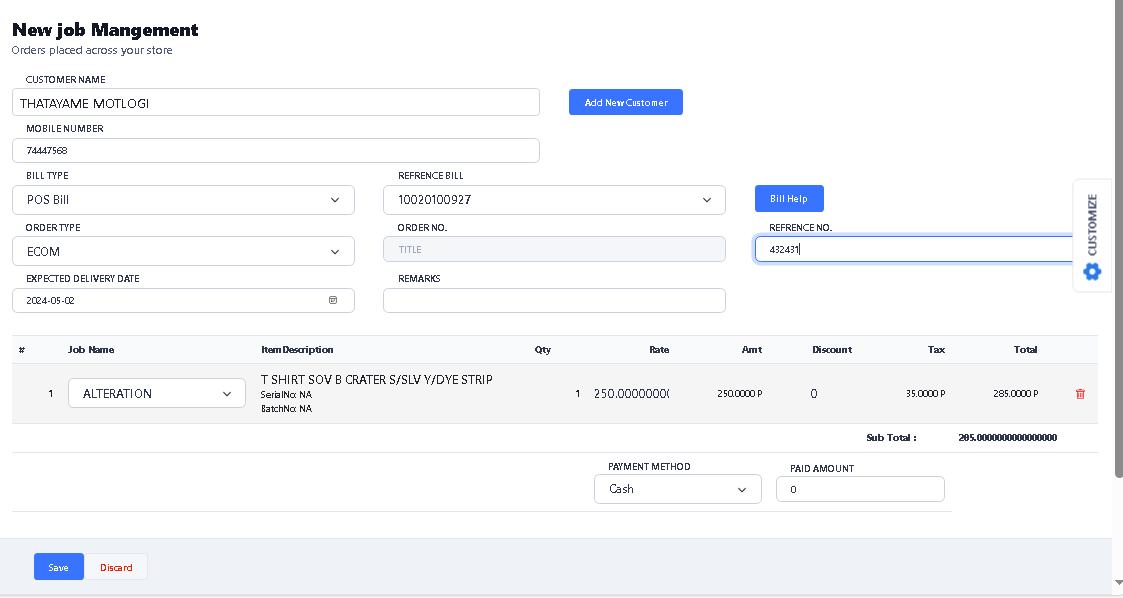This screenshot has height=598, width=1123.
Task: Expand the Order Type dropdown showing ECOM
Action: coord(183,251)
